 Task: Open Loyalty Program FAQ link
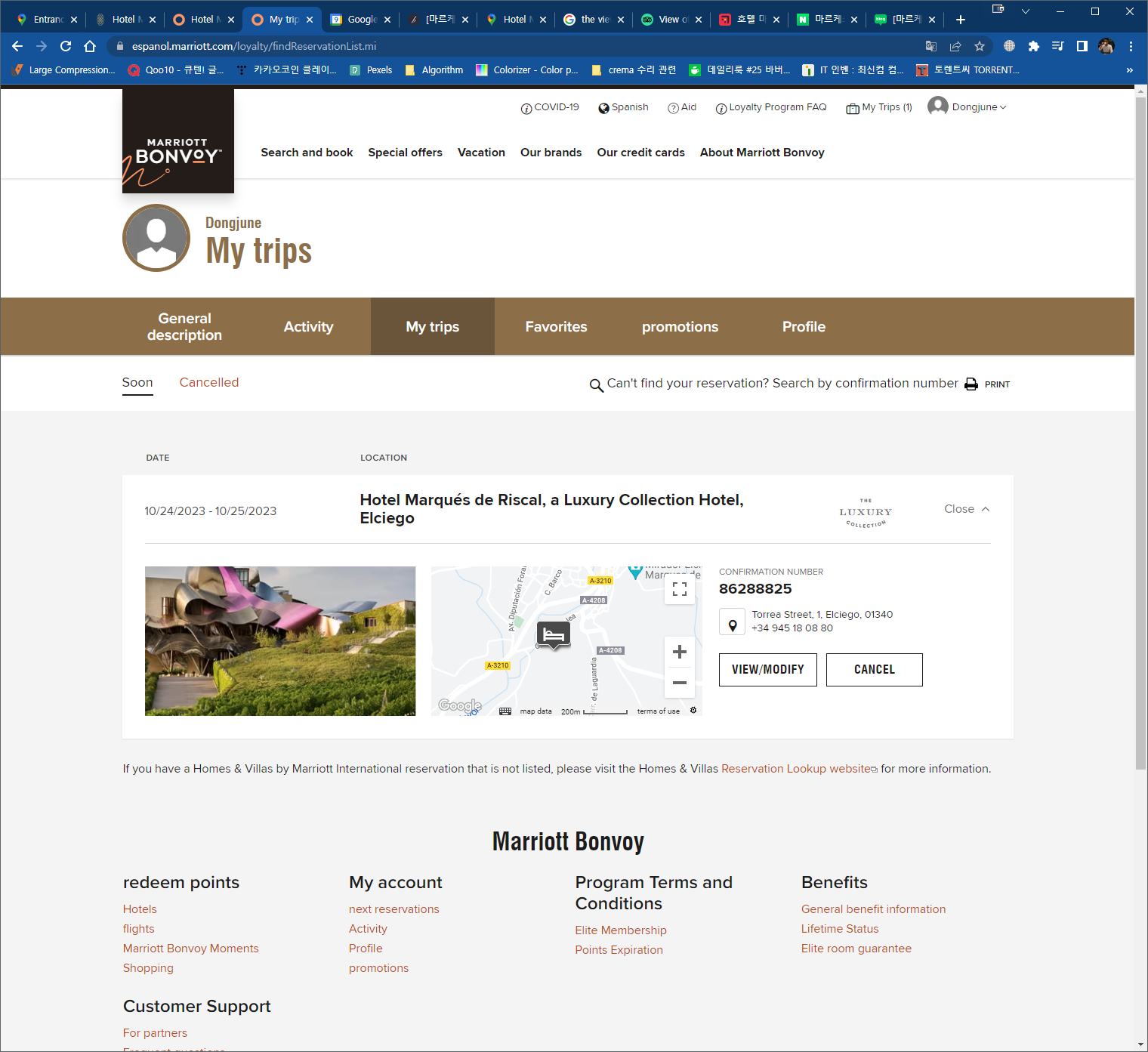click(771, 107)
